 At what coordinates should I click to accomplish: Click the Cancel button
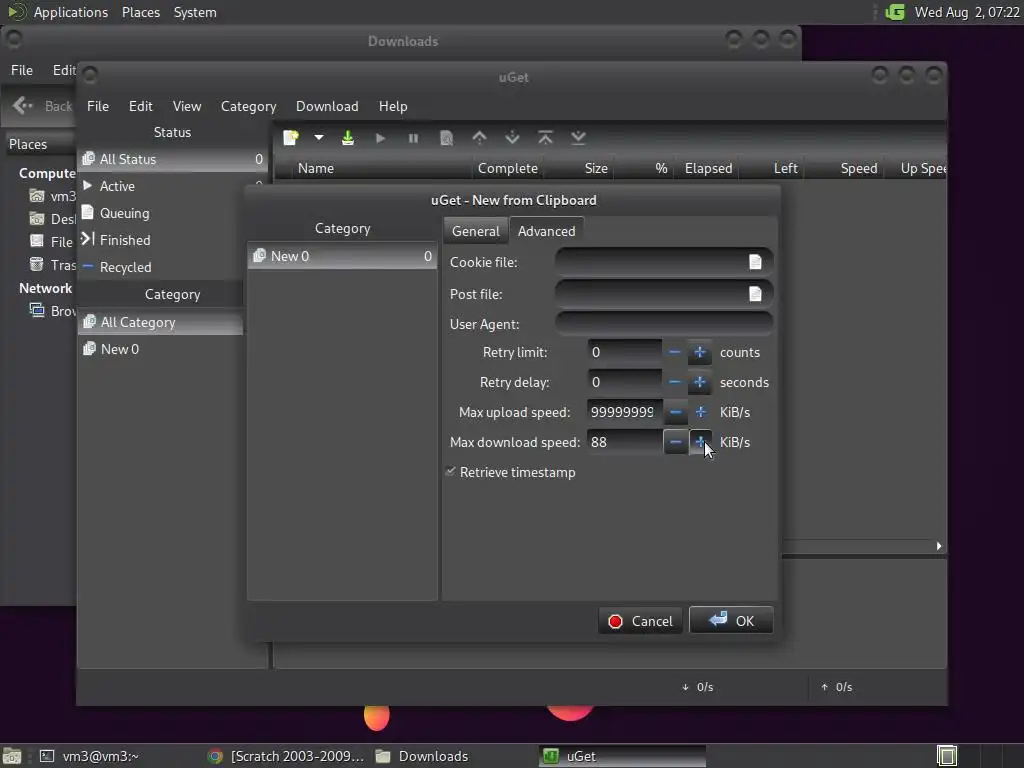click(x=640, y=621)
